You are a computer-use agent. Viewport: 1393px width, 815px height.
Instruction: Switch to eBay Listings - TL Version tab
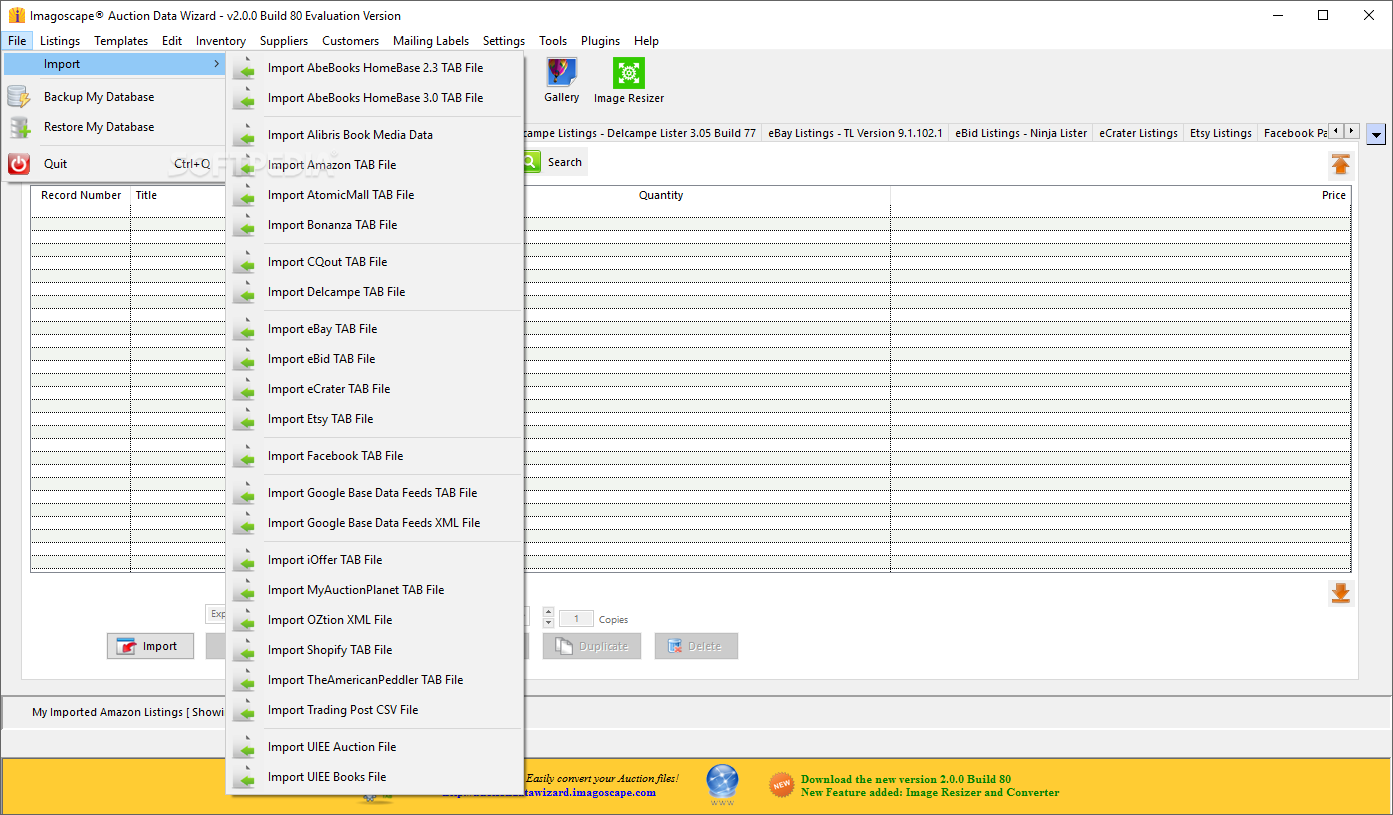click(855, 133)
